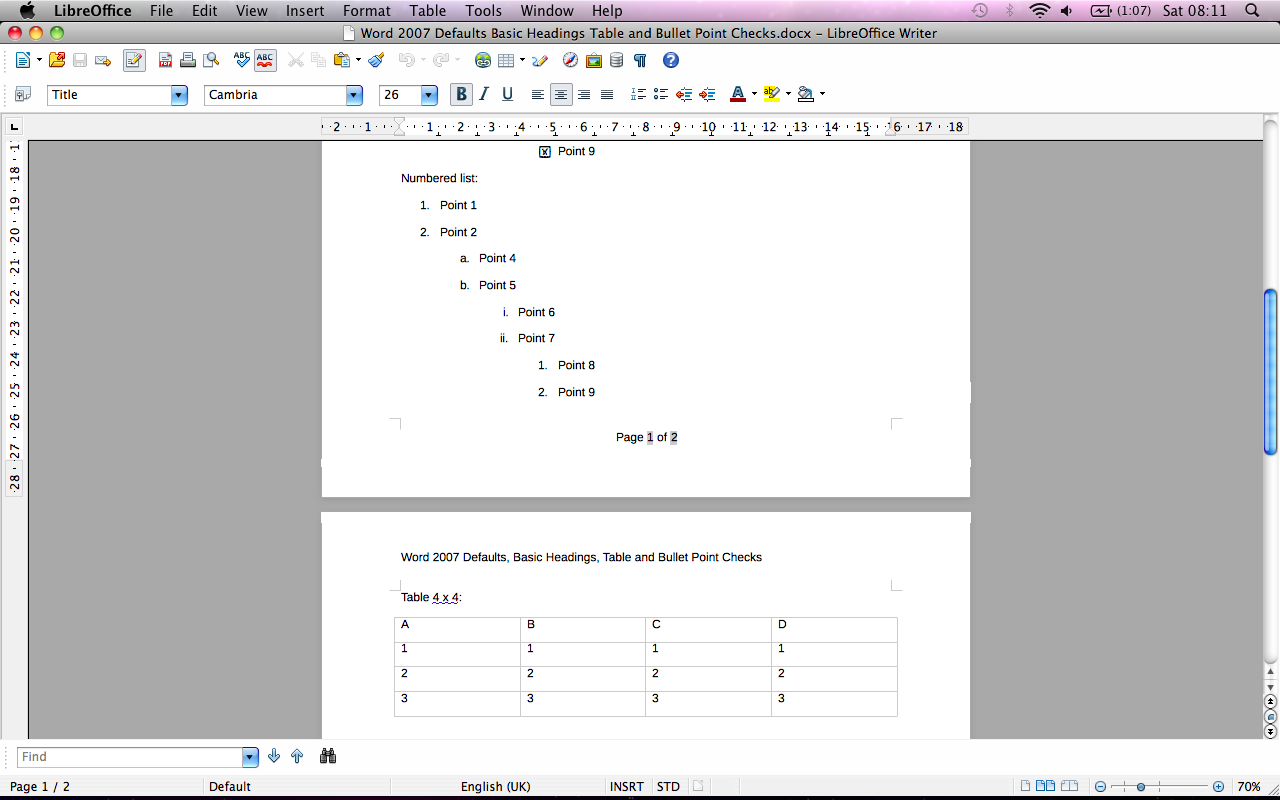This screenshot has height=800, width=1280.
Task: Open the Gallery picture icon
Action: (593, 61)
